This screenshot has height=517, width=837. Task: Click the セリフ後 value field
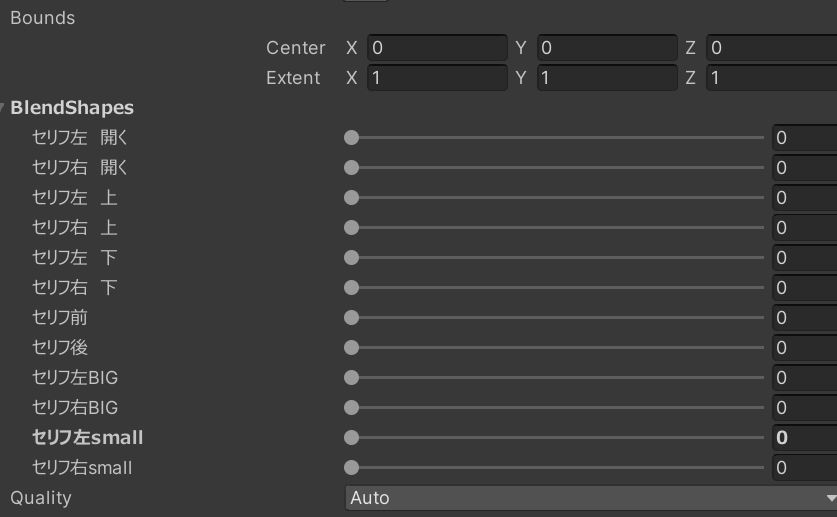(x=804, y=348)
